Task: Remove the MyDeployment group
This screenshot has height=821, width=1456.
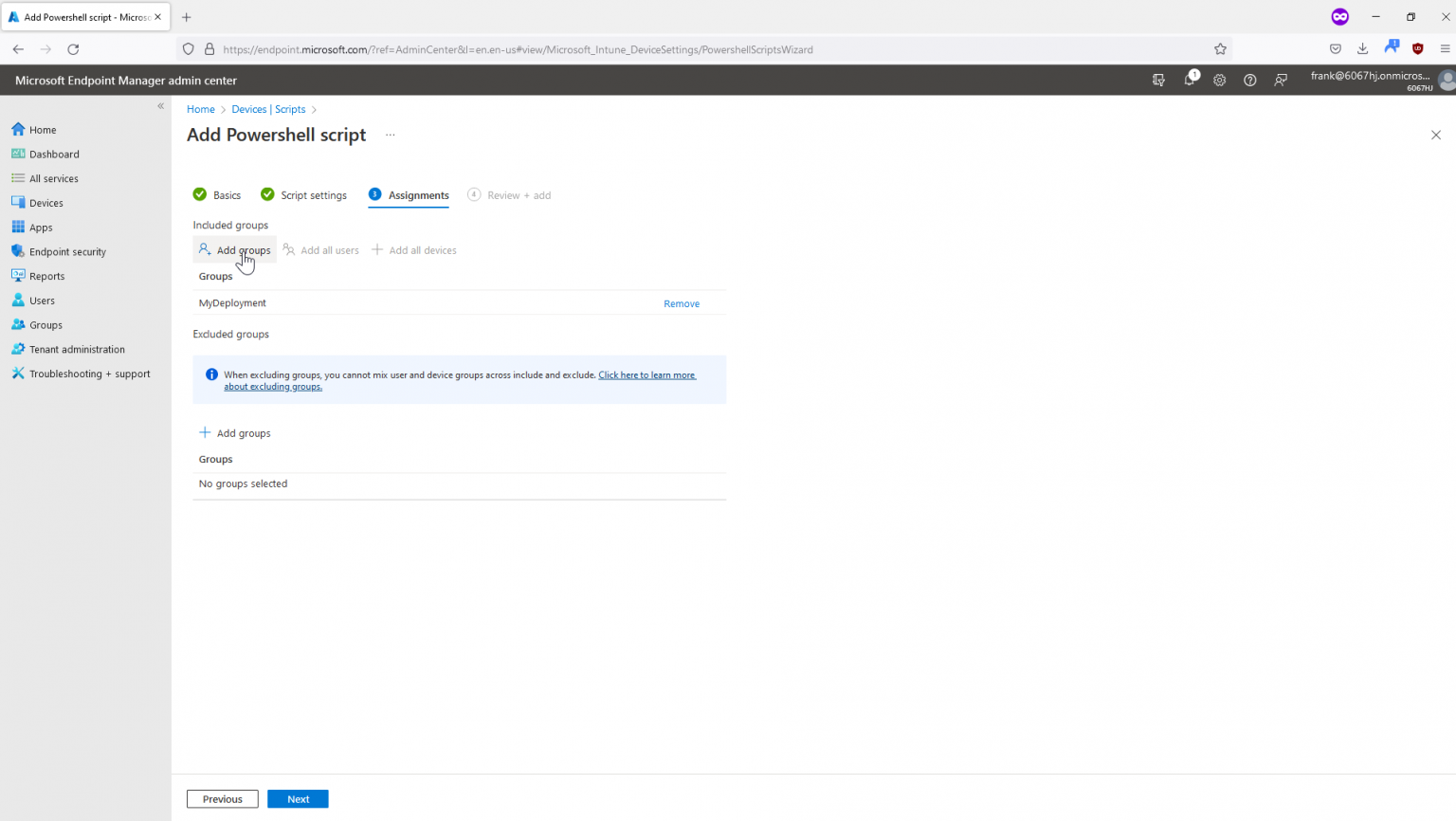Action: pyautogui.click(x=681, y=302)
